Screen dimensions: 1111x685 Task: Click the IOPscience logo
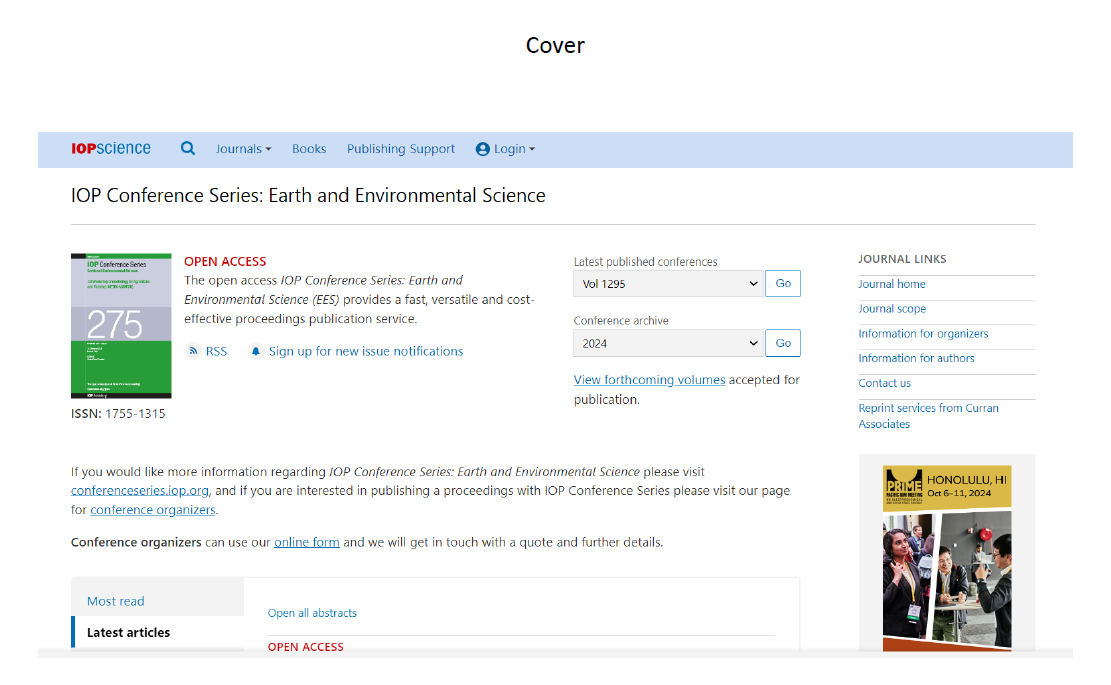tap(111, 149)
